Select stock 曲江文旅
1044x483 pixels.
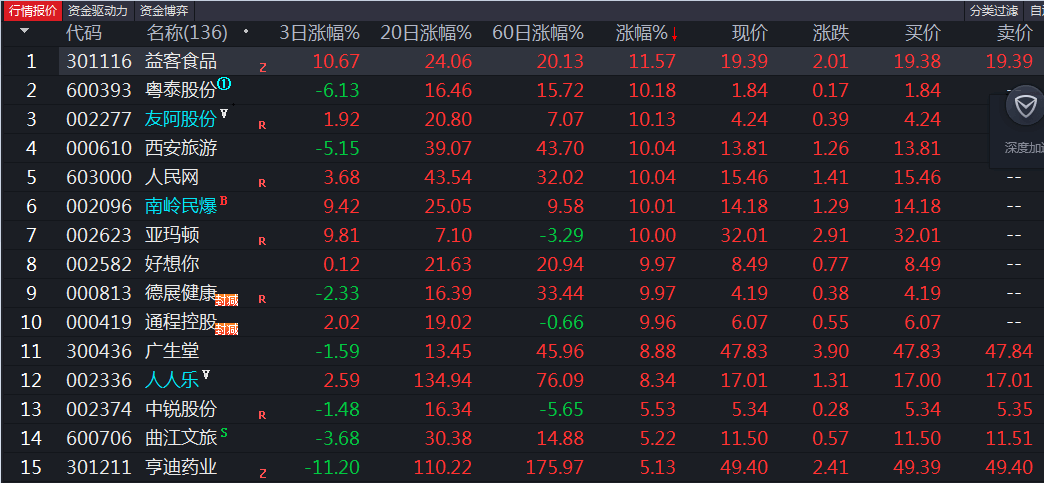click(181, 438)
